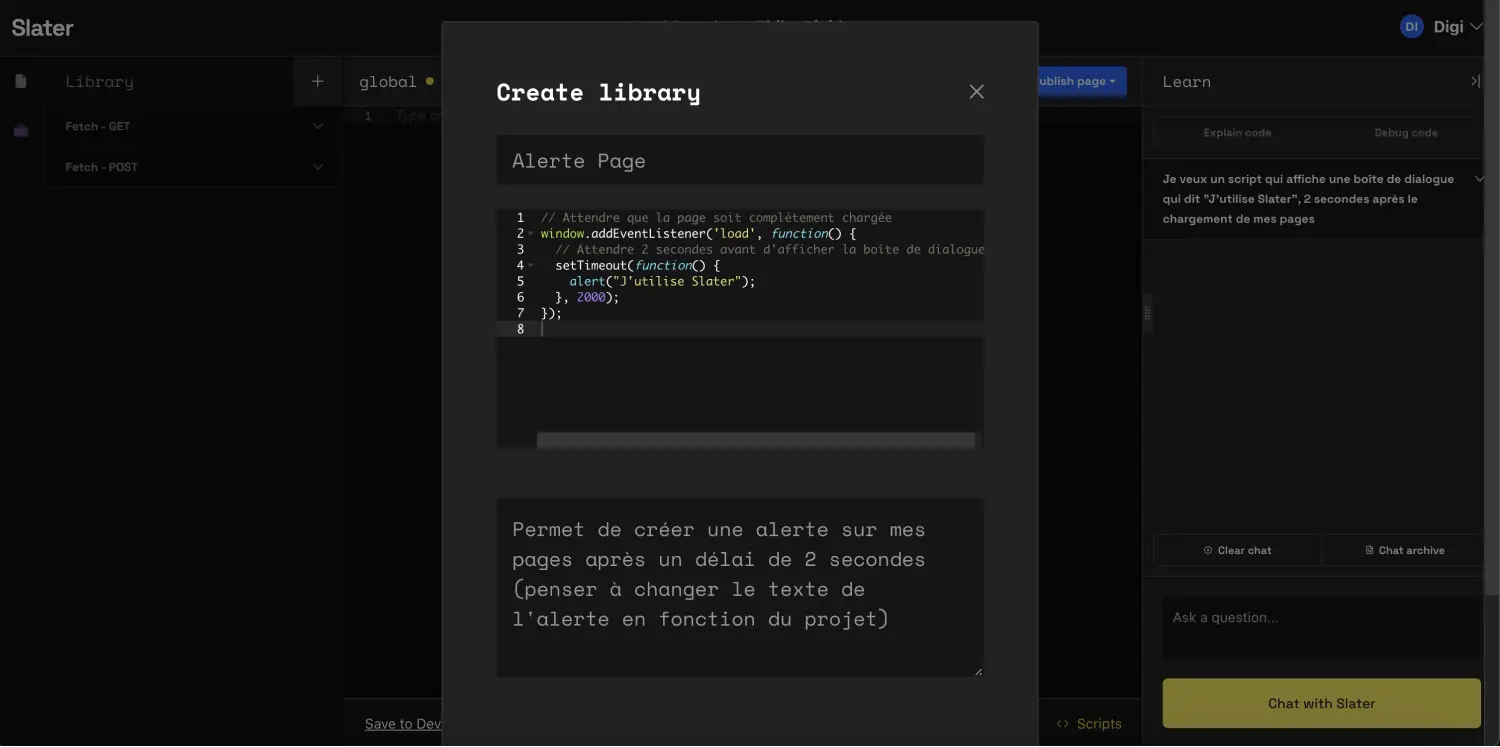This screenshot has height=747, width=1500.
Task: Click the DI avatar in the top bar
Action: pyautogui.click(x=1410, y=25)
